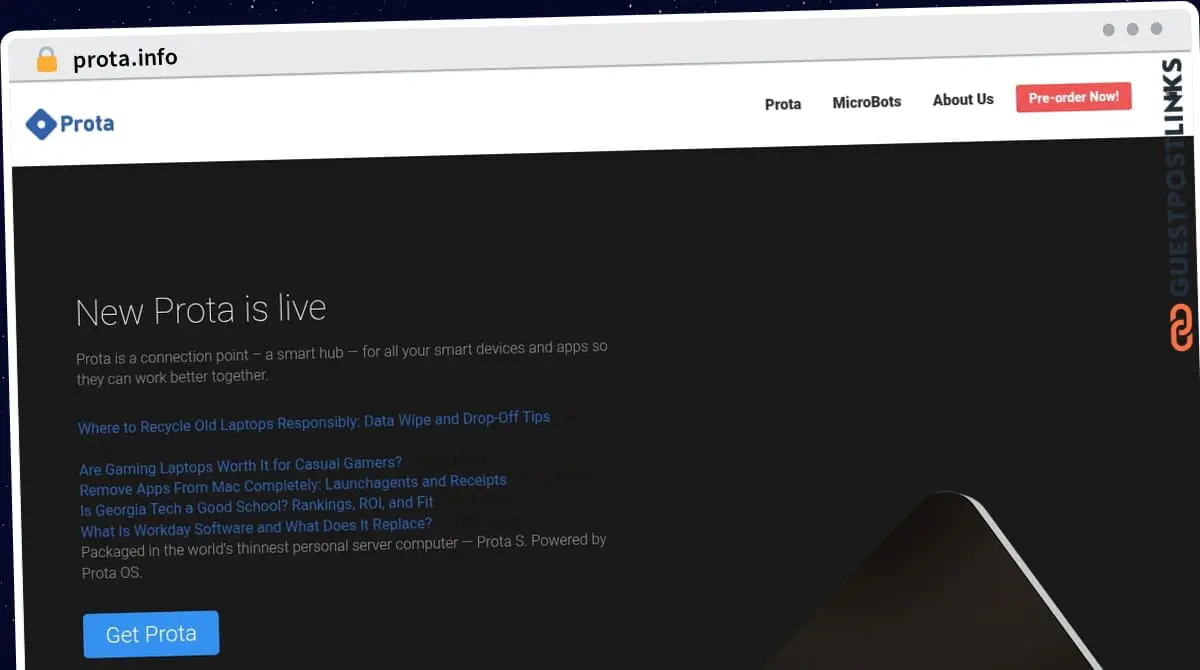
Task: Open the Prota item in navigation bar
Action: (782, 104)
